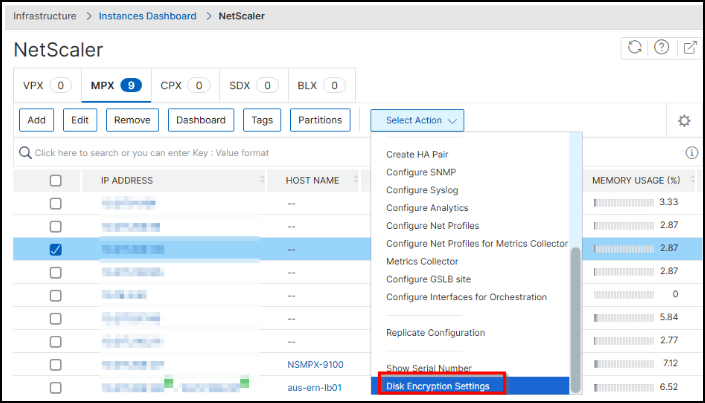Viewport: 705px width, 403px height.
Task: Choose Disk Encryption Settings menu item
Action: [437, 385]
